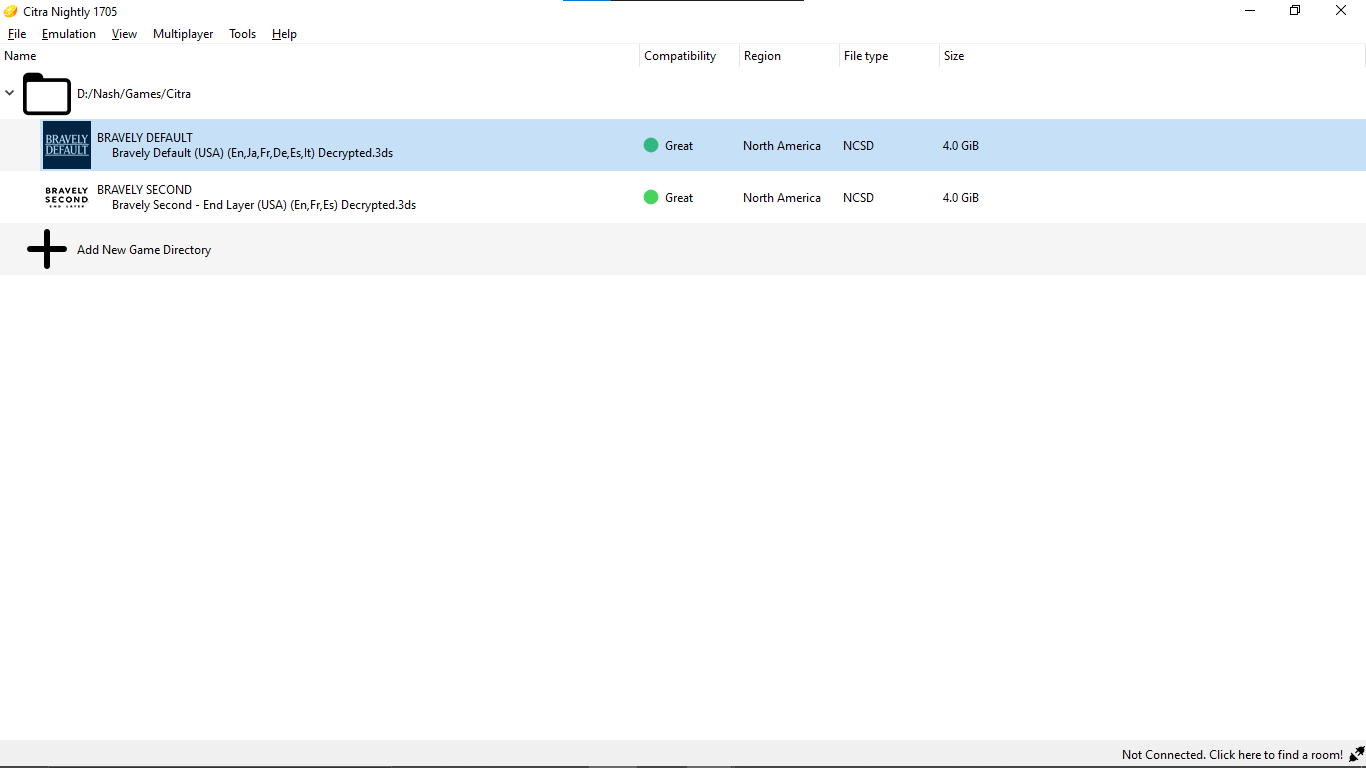Open the File menu

coord(17,34)
